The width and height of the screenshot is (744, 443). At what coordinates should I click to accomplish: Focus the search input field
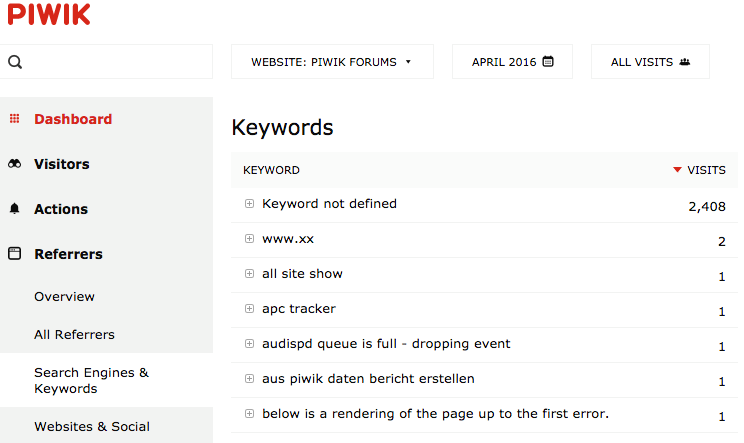tap(106, 62)
